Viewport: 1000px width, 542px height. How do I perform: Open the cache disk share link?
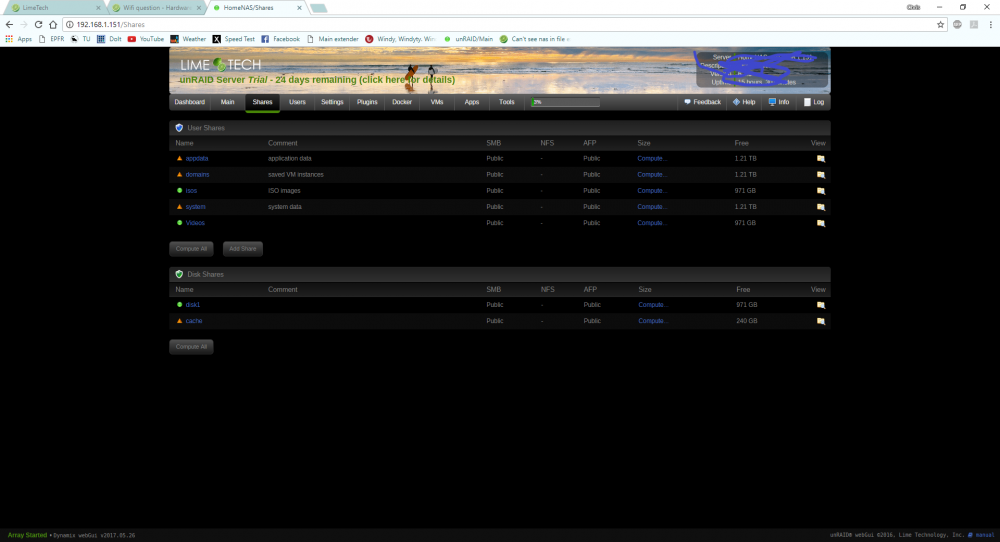194,321
